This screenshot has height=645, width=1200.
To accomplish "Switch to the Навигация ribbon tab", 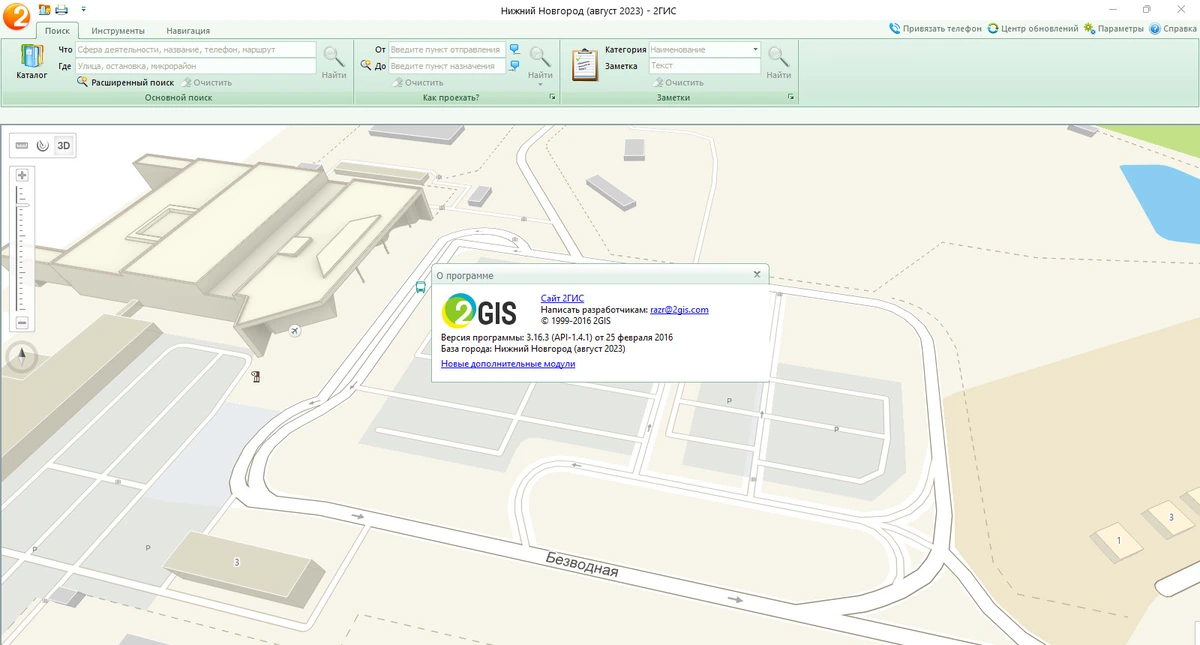I will tap(188, 31).
